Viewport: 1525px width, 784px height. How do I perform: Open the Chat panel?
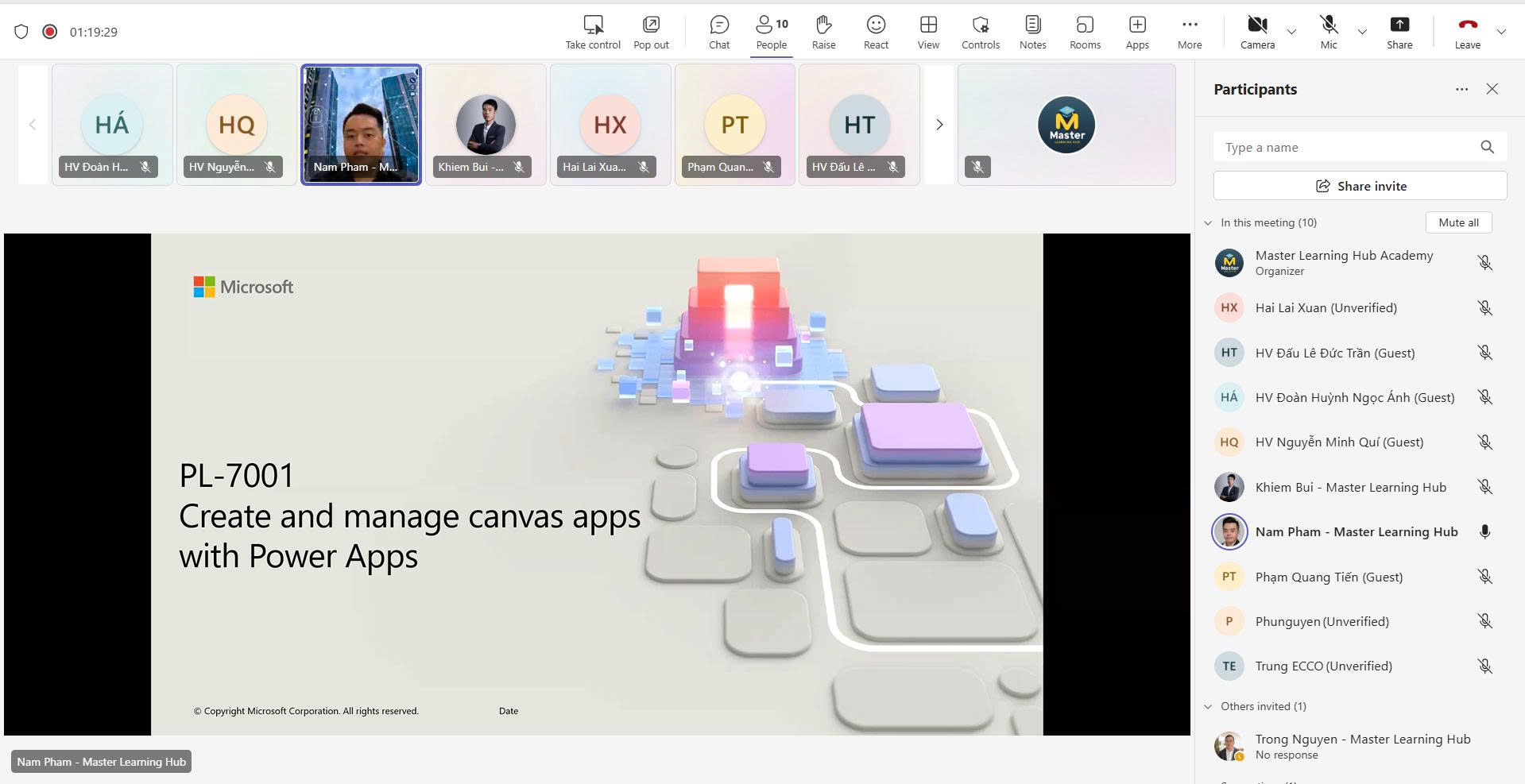coord(718,32)
